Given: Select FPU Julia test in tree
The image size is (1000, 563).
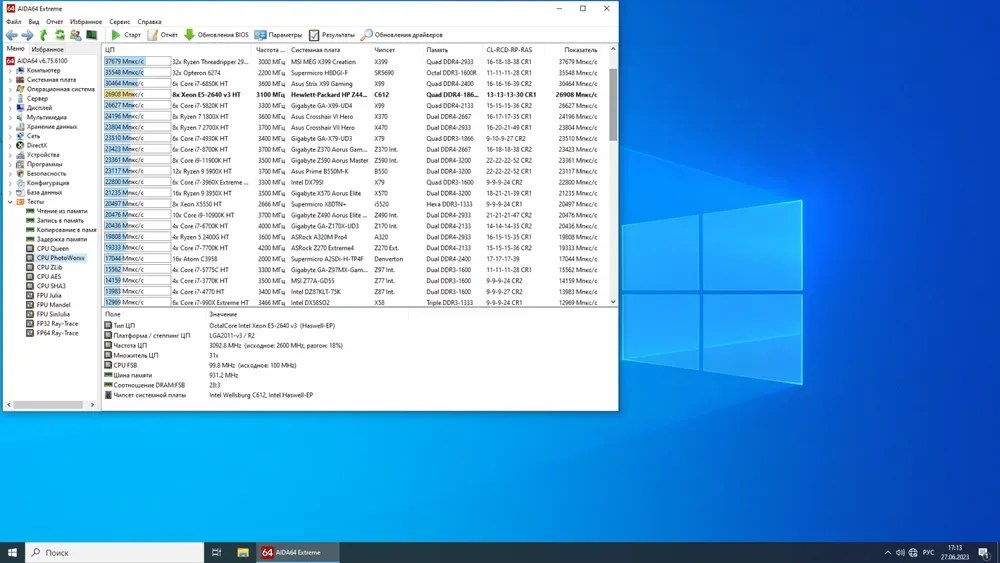Looking at the screenshot, I should pos(49,296).
